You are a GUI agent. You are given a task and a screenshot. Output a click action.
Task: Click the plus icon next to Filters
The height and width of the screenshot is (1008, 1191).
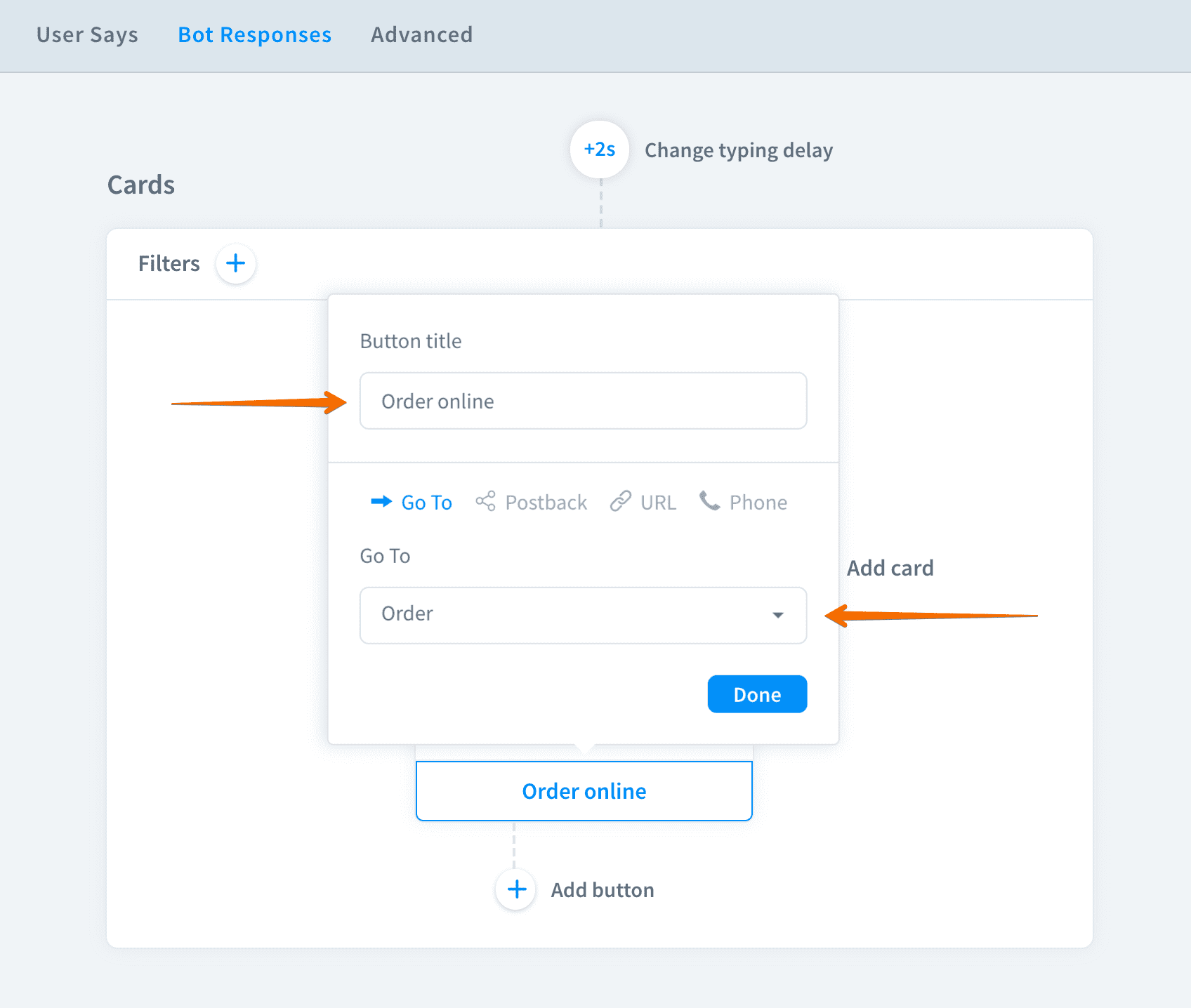click(235, 263)
